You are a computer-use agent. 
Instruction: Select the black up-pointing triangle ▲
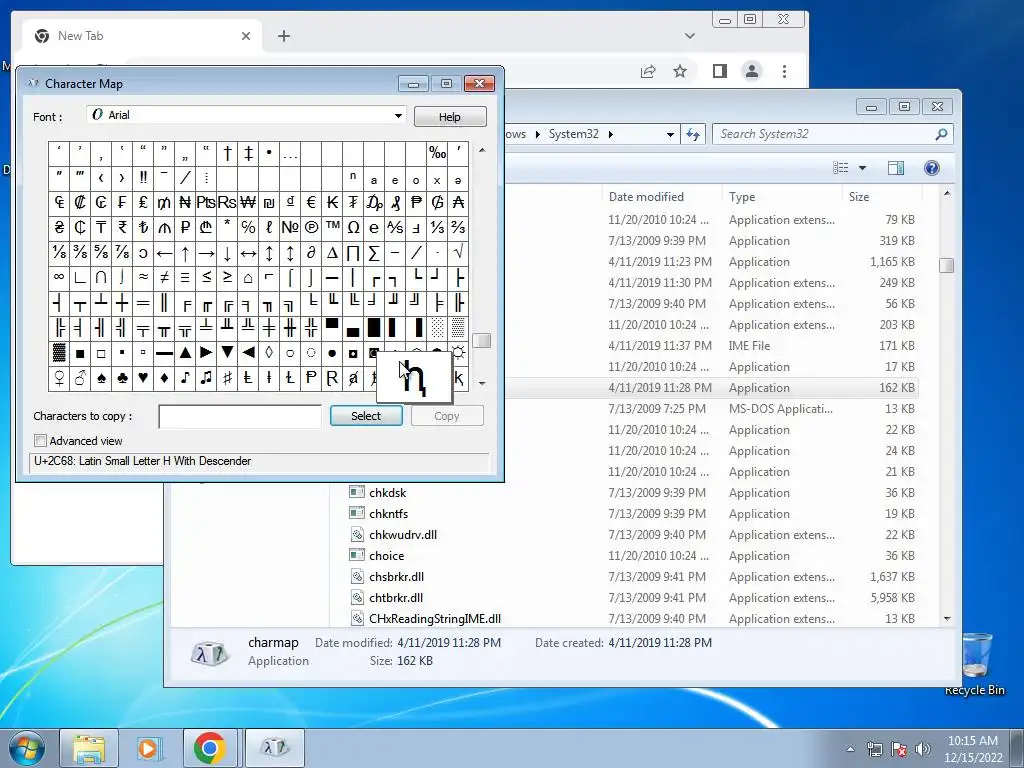point(185,353)
